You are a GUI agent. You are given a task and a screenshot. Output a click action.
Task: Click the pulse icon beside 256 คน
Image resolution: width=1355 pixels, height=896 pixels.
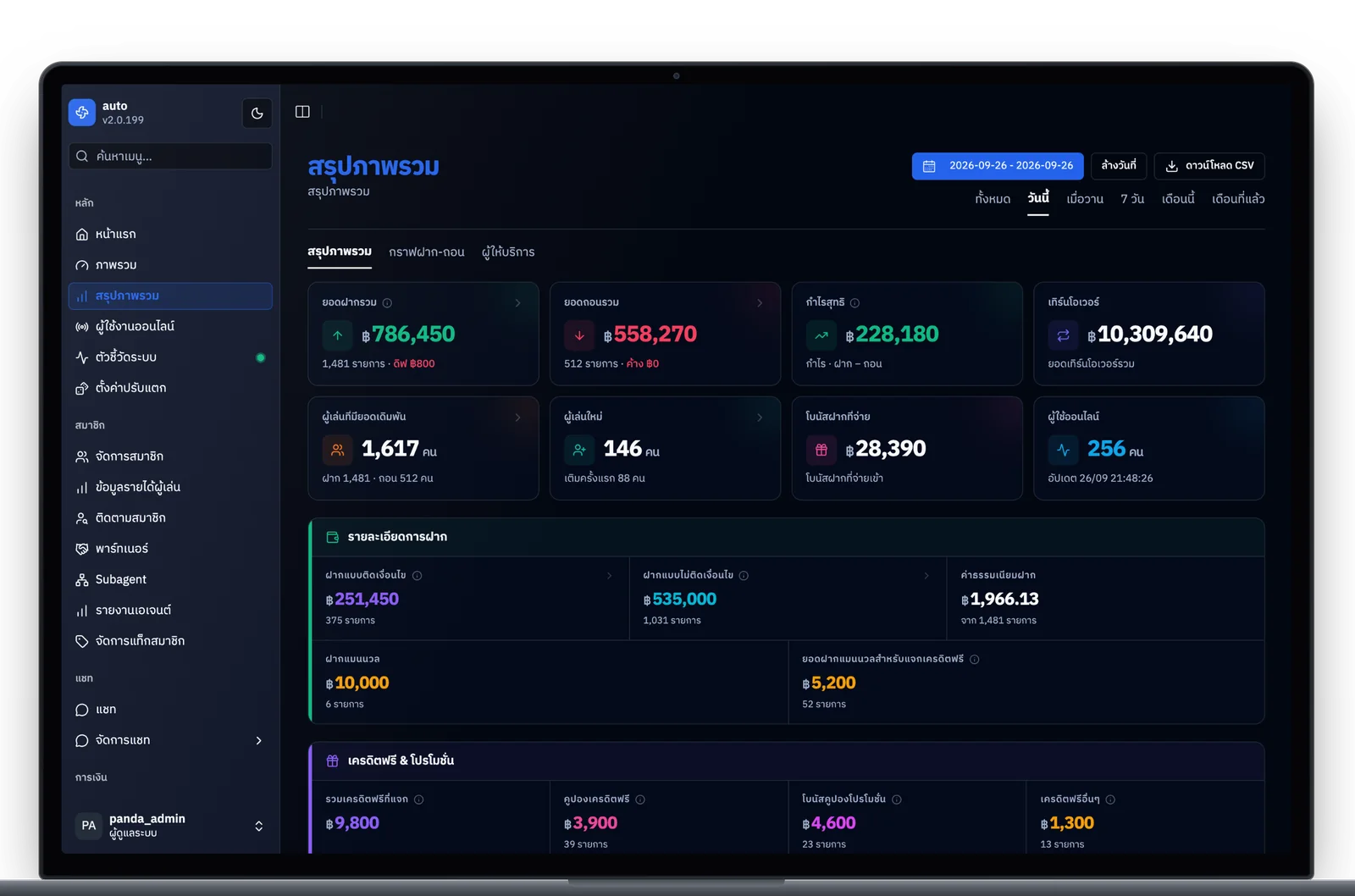[x=1063, y=450]
